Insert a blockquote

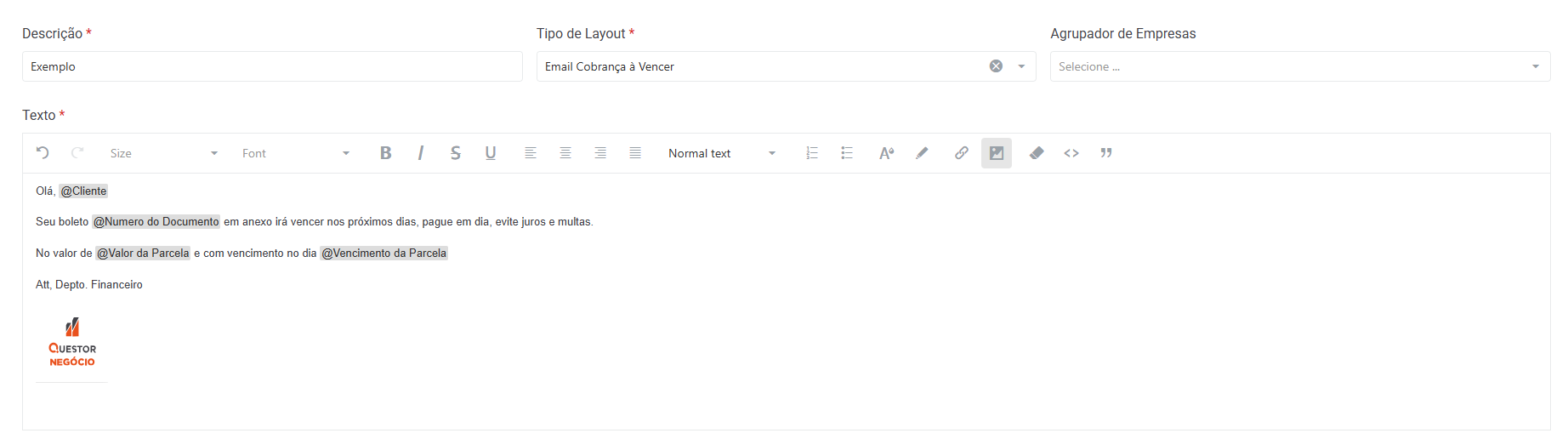[1106, 153]
